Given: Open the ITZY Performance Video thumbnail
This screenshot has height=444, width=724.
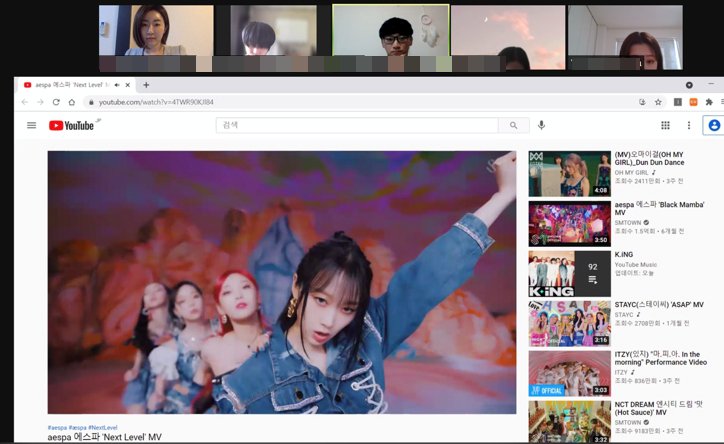Looking at the screenshot, I should 569,373.
